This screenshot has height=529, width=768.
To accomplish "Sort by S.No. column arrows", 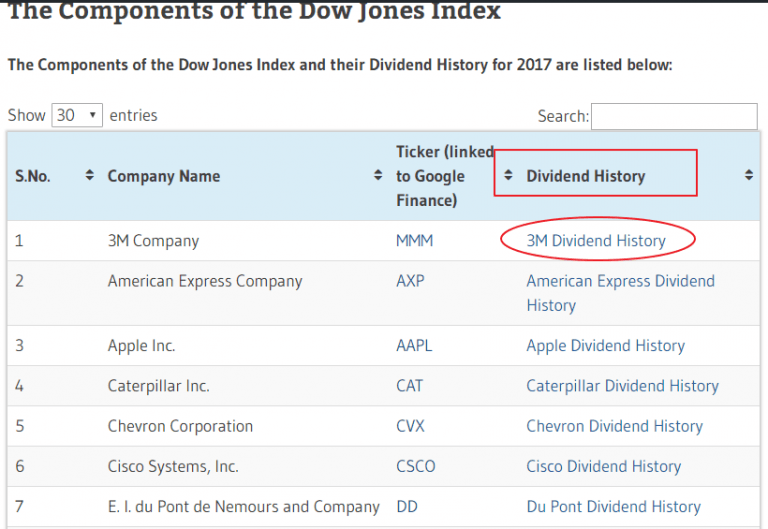I will 89,175.
